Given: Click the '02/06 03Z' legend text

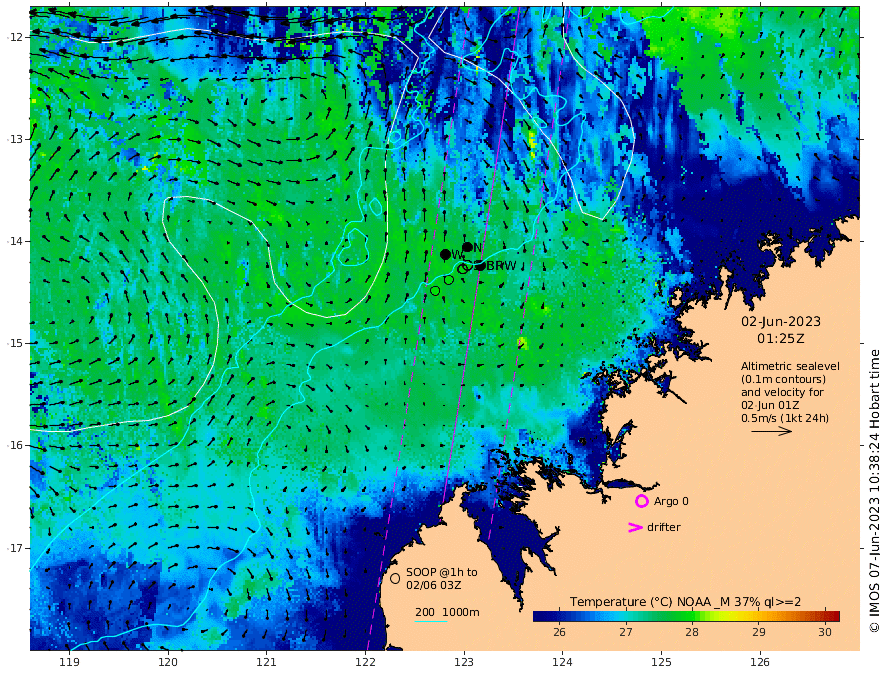Looking at the screenshot, I should pyautogui.click(x=434, y=585).
